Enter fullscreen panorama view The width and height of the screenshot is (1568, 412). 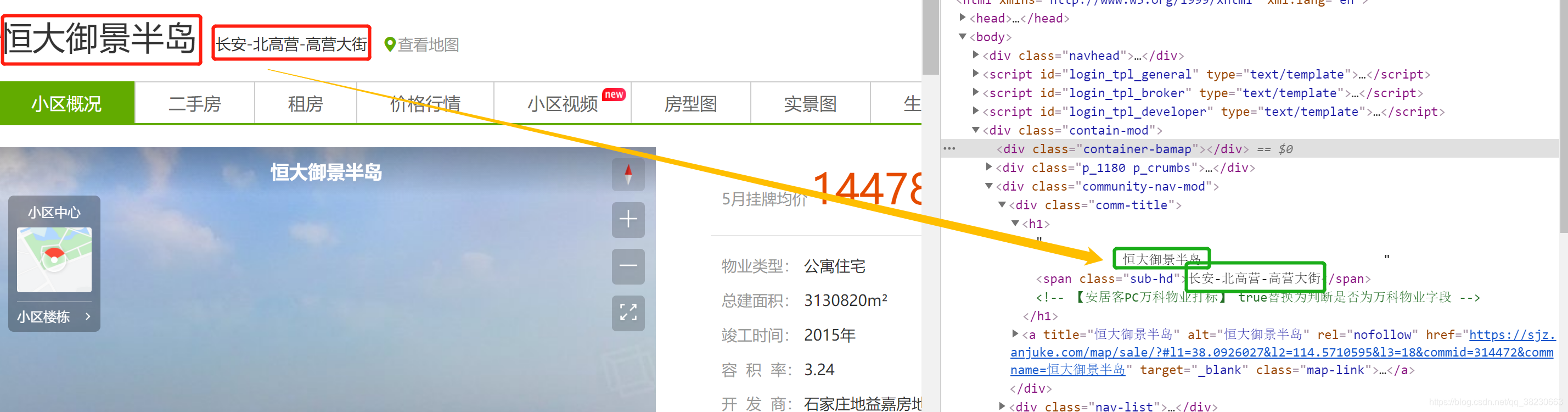(x=628, y=313)
